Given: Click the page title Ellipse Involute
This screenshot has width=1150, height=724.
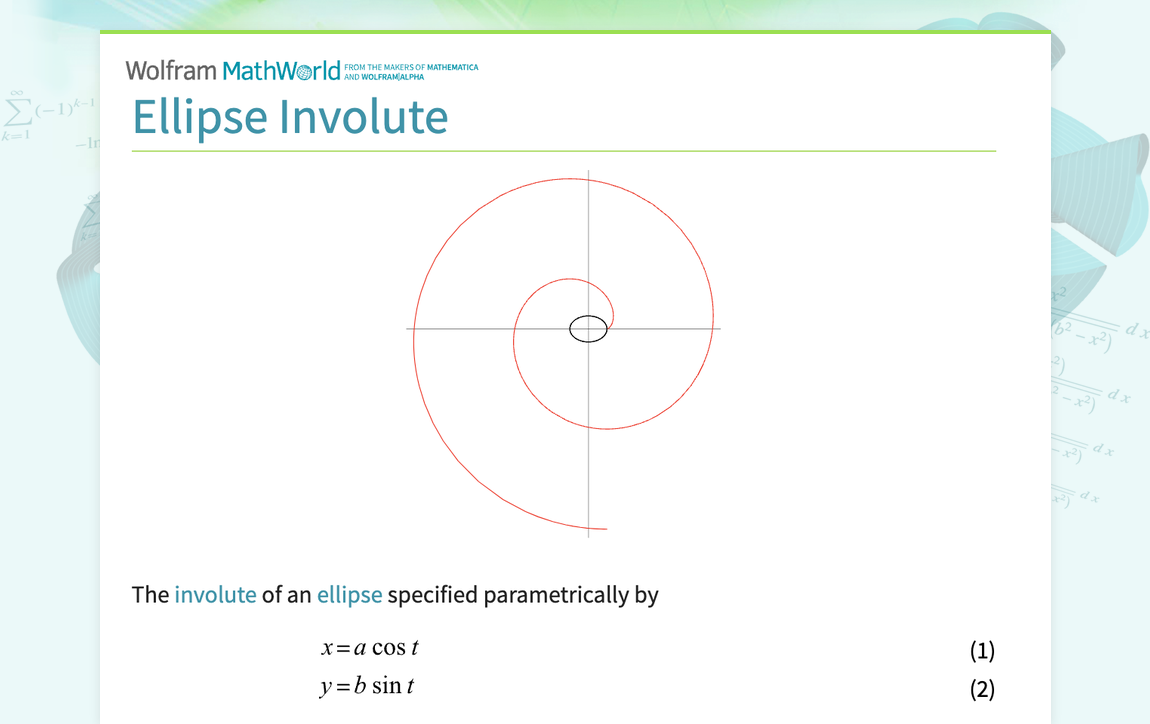Looking at the screenshot, I should click(x=290, y=117).
